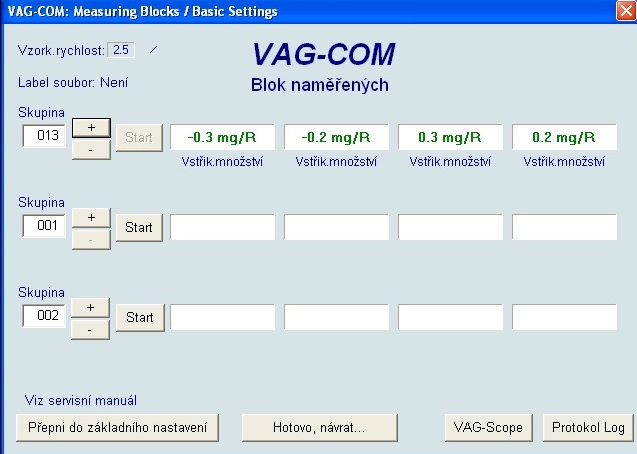Increase group 001 with its plus button
Image resolution: width=637 pixels, height=454 pixels.
pyautogui.click(x=91, y=218)
